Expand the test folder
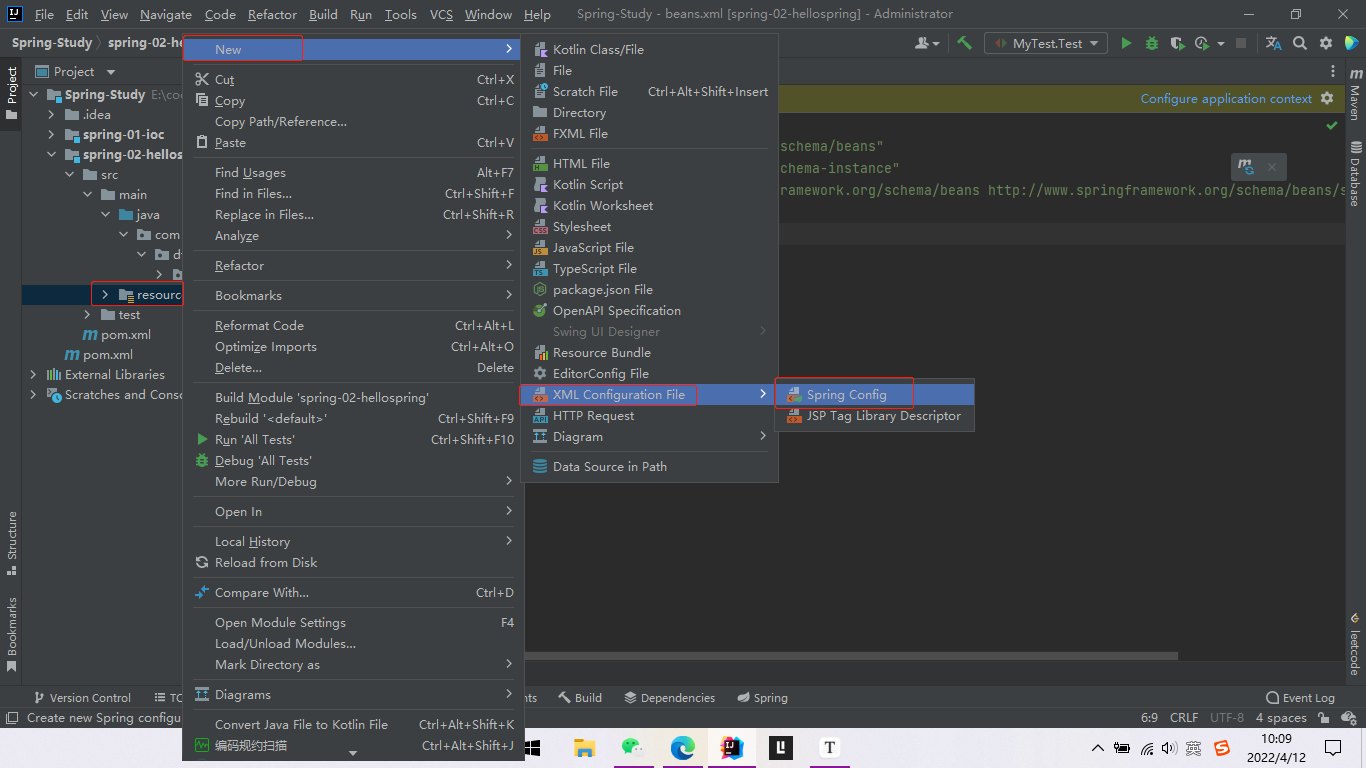This screenshot has width=1366, height=768. pyautogui.click(x=88, y=315)
